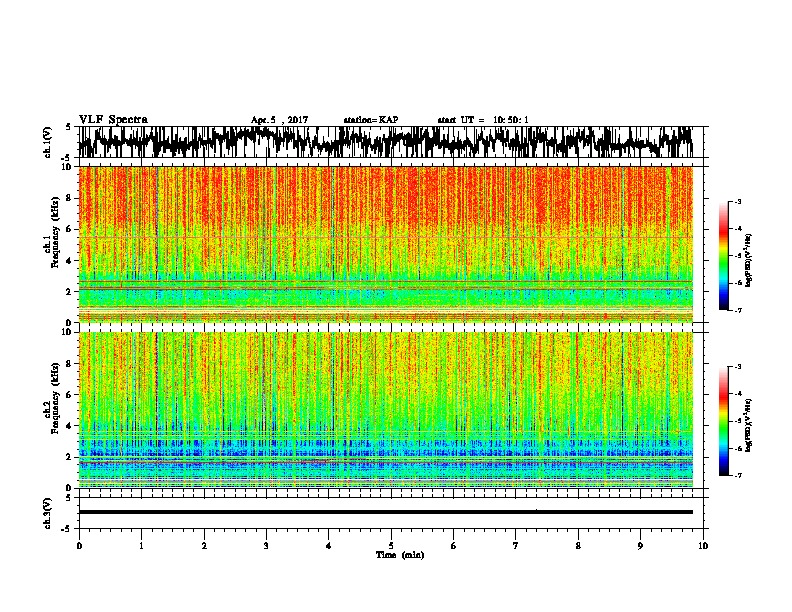Click the "5" tick on the time axis
Screen dimensions: 792x612
click(391, 546)
